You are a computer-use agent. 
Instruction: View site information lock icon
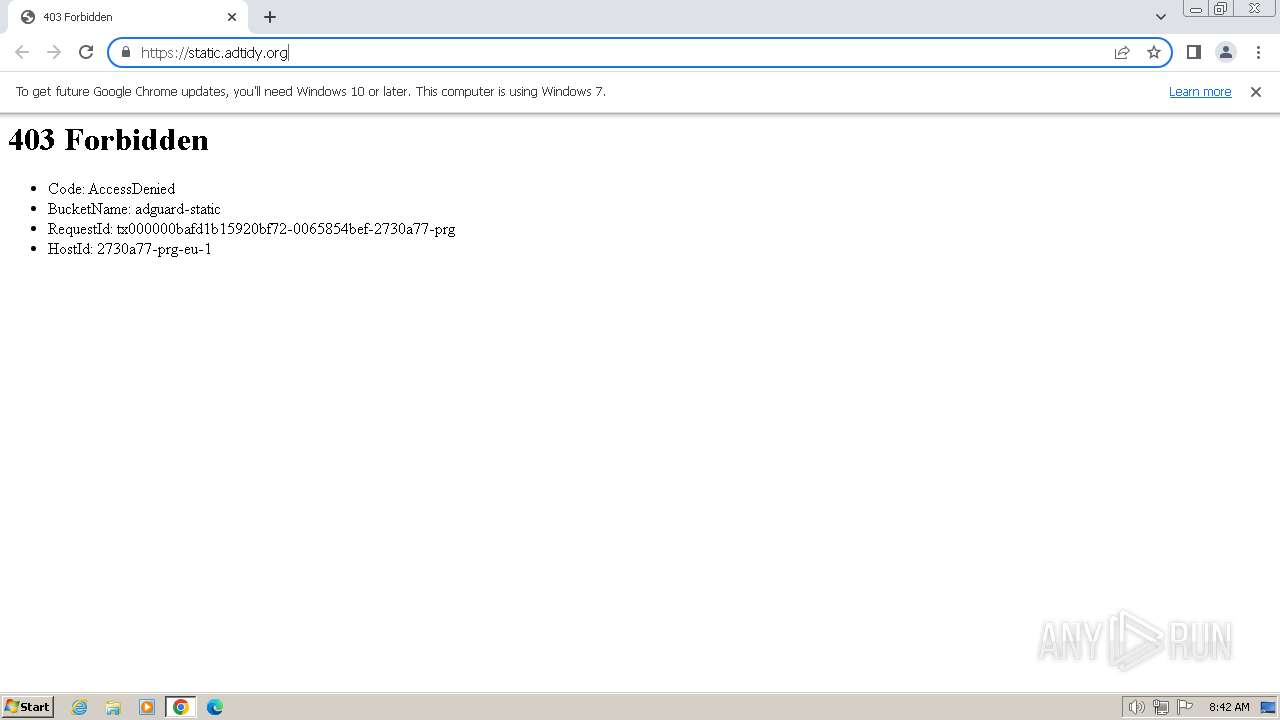[x=126, y=52]
